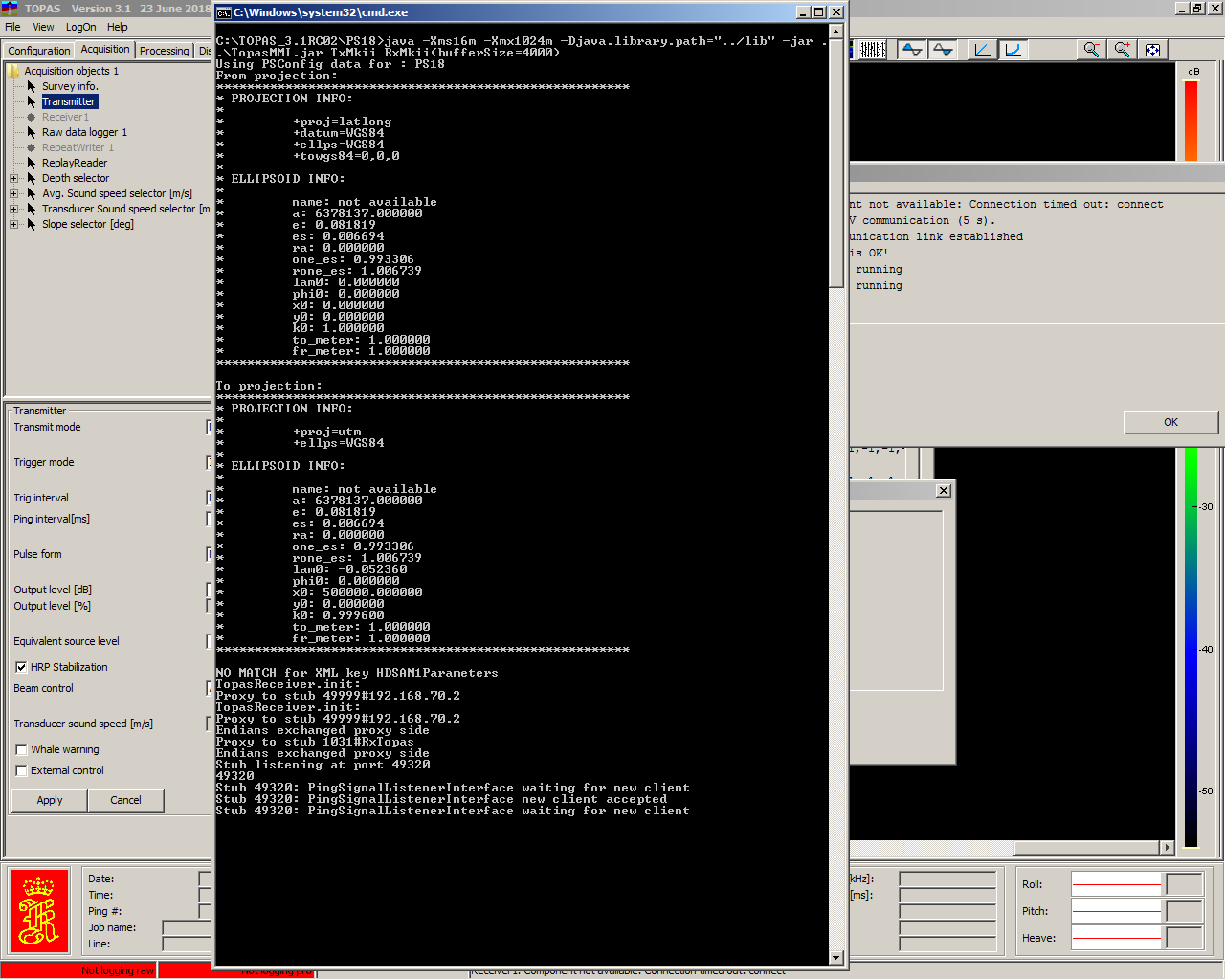
Task: Enable the Whale warning checkbox
Action: [x=21, y=749]
